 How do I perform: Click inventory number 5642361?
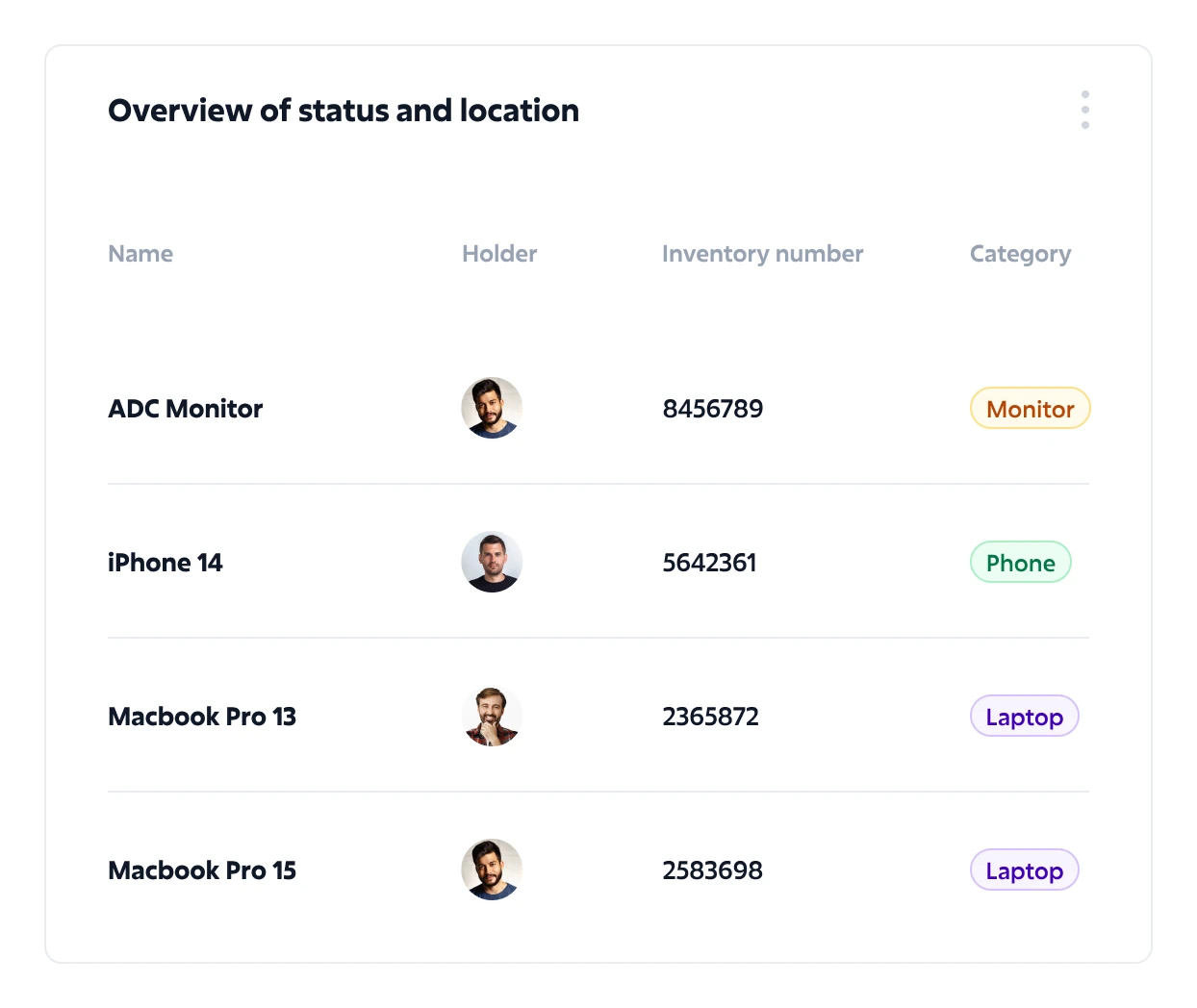click(709, 563)
